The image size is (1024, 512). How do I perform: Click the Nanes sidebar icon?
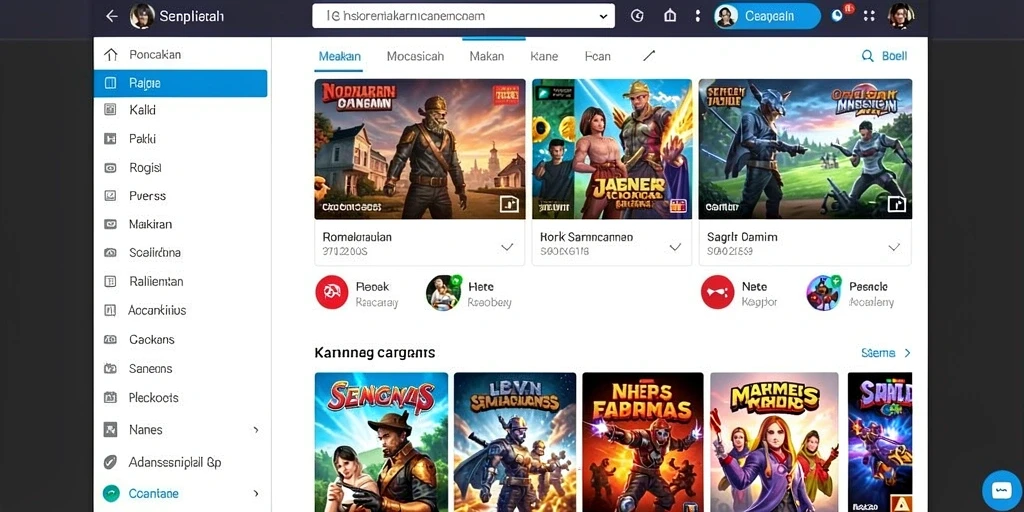[x=110, y=430]
